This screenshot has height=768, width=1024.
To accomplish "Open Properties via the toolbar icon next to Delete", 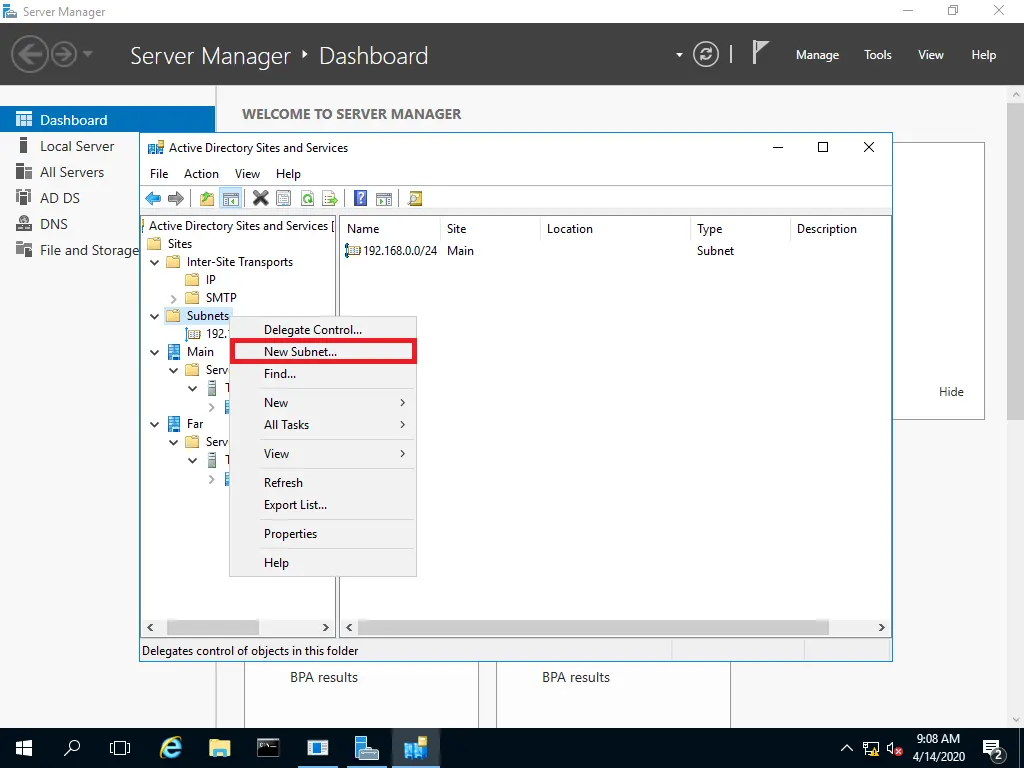I will point(283,199).
